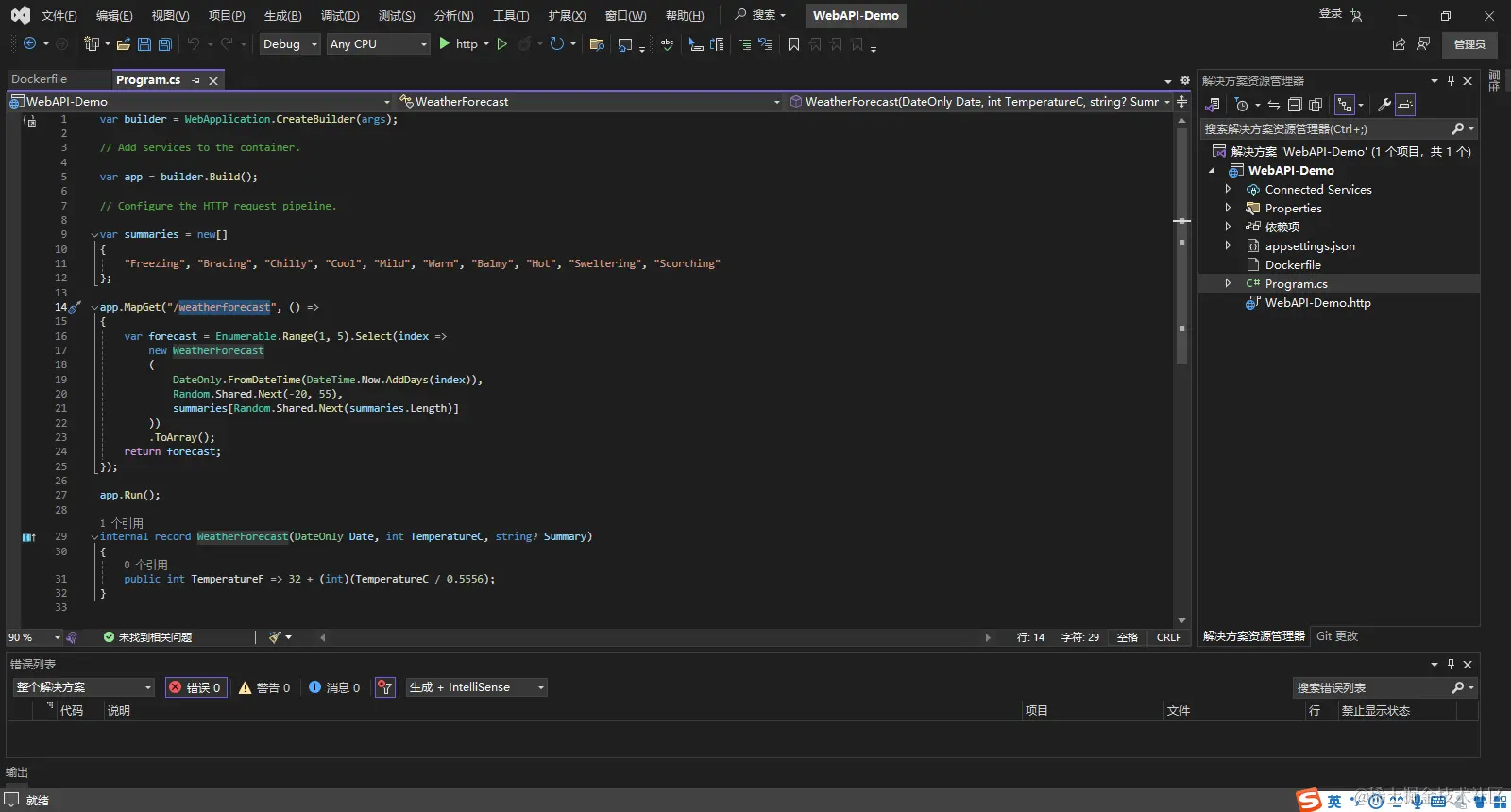Click the editor vertical scrollbar thumb
The width and height of the screenshot is (1511, 812).
(x=1181, y=247)
